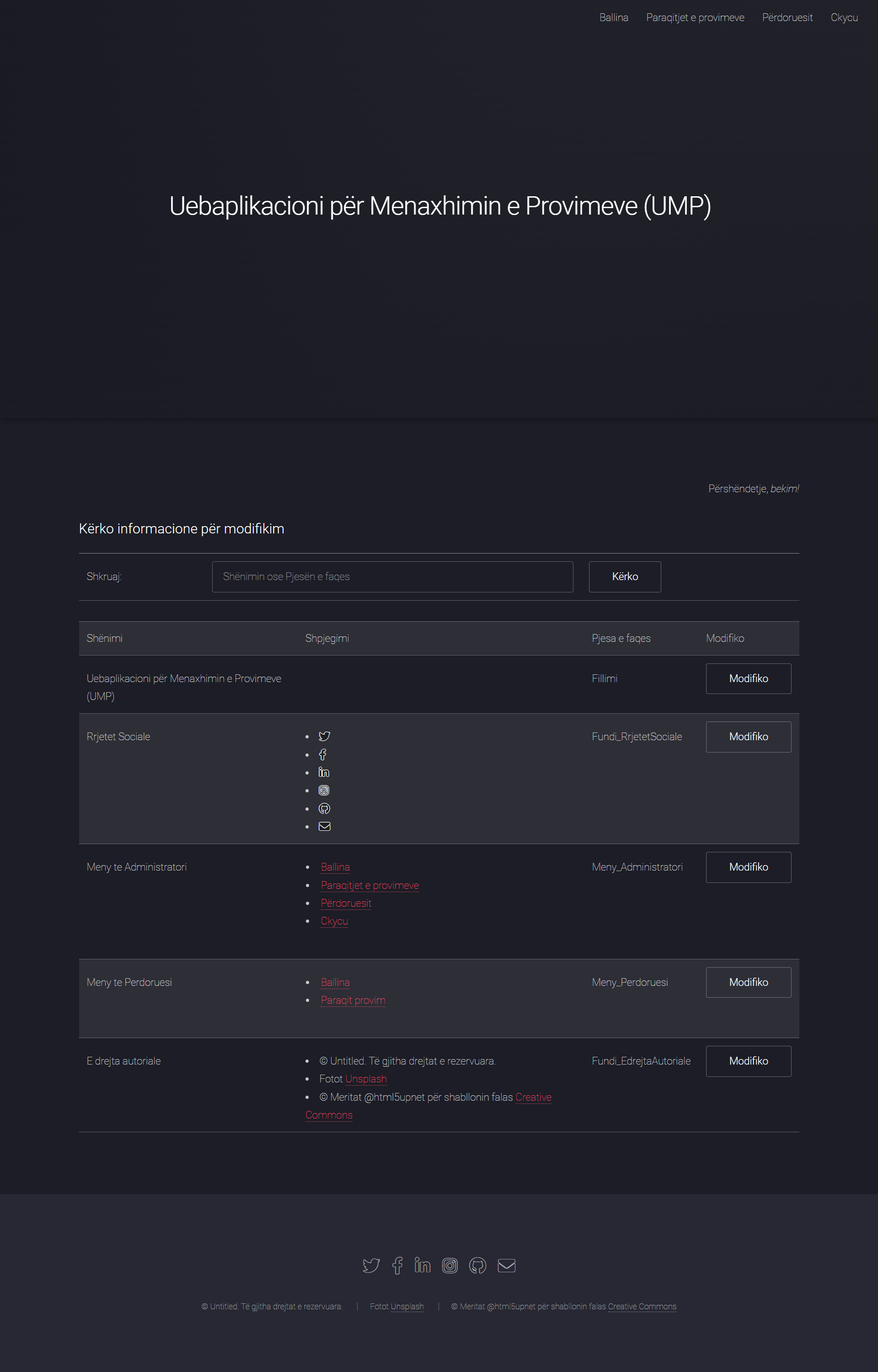
Task: Click the Facebook icon in Rrjetet Sociale row
Action: point(323,754)
